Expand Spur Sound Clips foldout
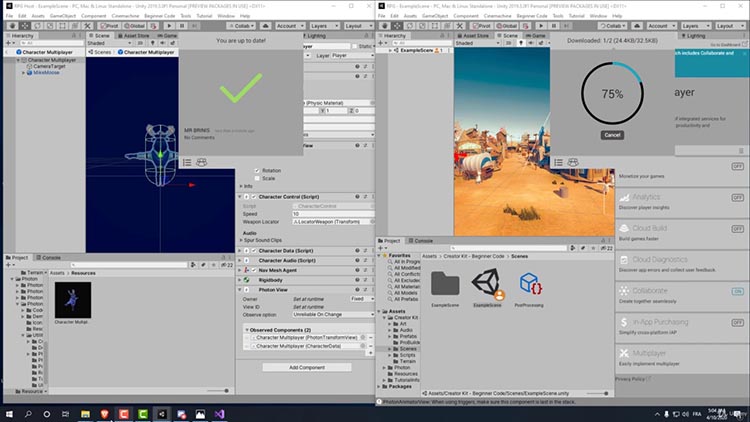Viewport: 750px width, 422px height. (x=241, y=240)
